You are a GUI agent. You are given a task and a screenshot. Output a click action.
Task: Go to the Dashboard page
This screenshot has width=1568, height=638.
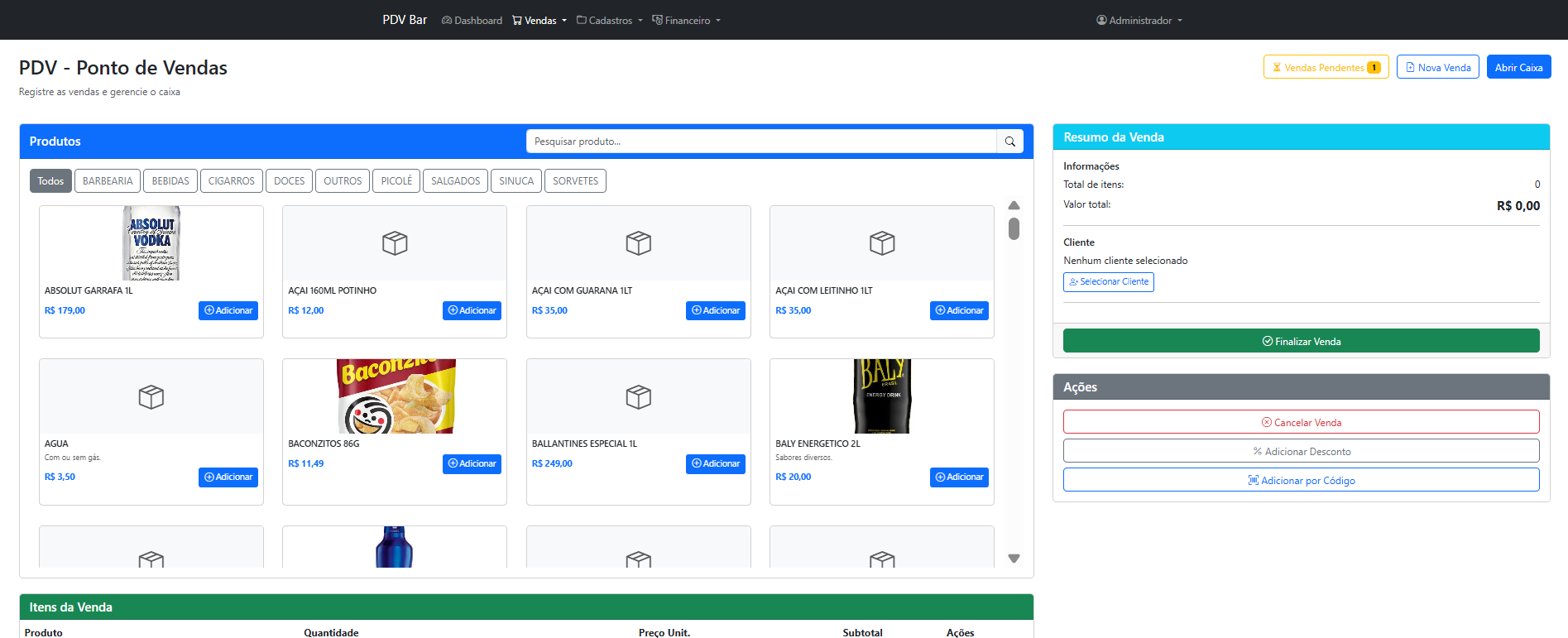click(472, 21)
